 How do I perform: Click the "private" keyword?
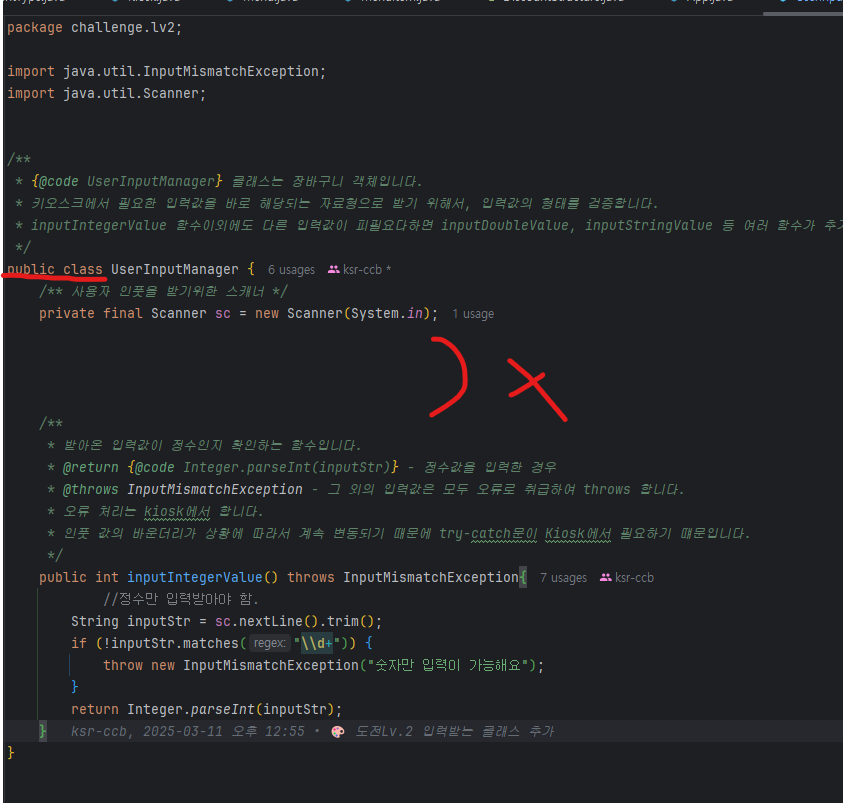tap(67, 313)
